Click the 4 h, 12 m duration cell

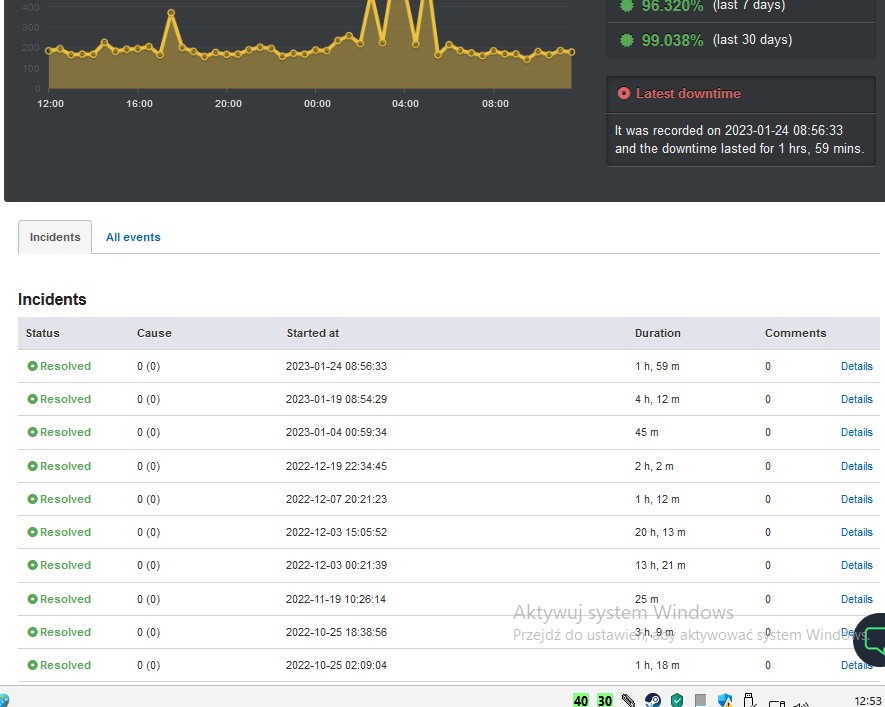tap(657, 399)
